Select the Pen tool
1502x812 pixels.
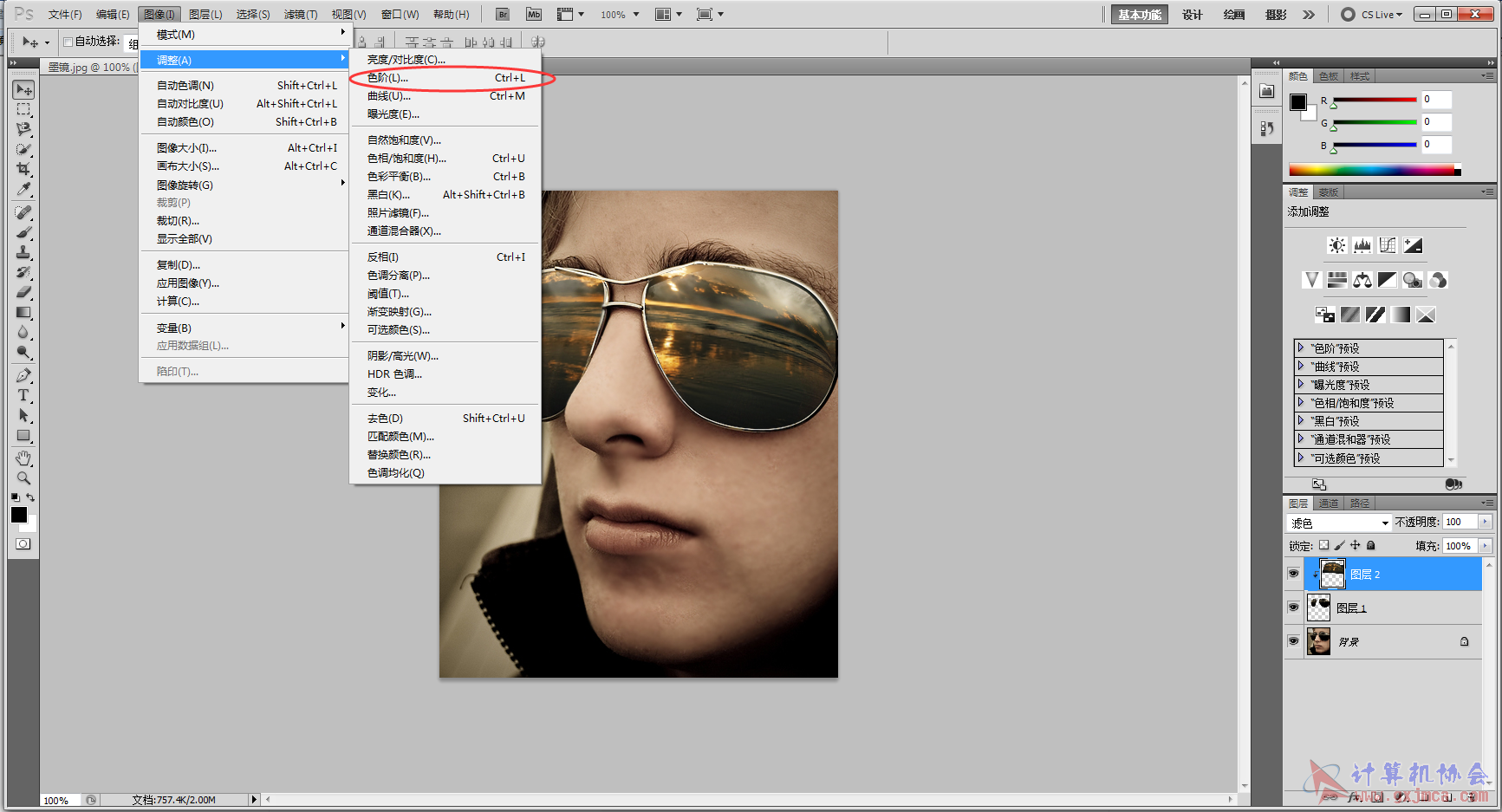[x=23, y=375]
